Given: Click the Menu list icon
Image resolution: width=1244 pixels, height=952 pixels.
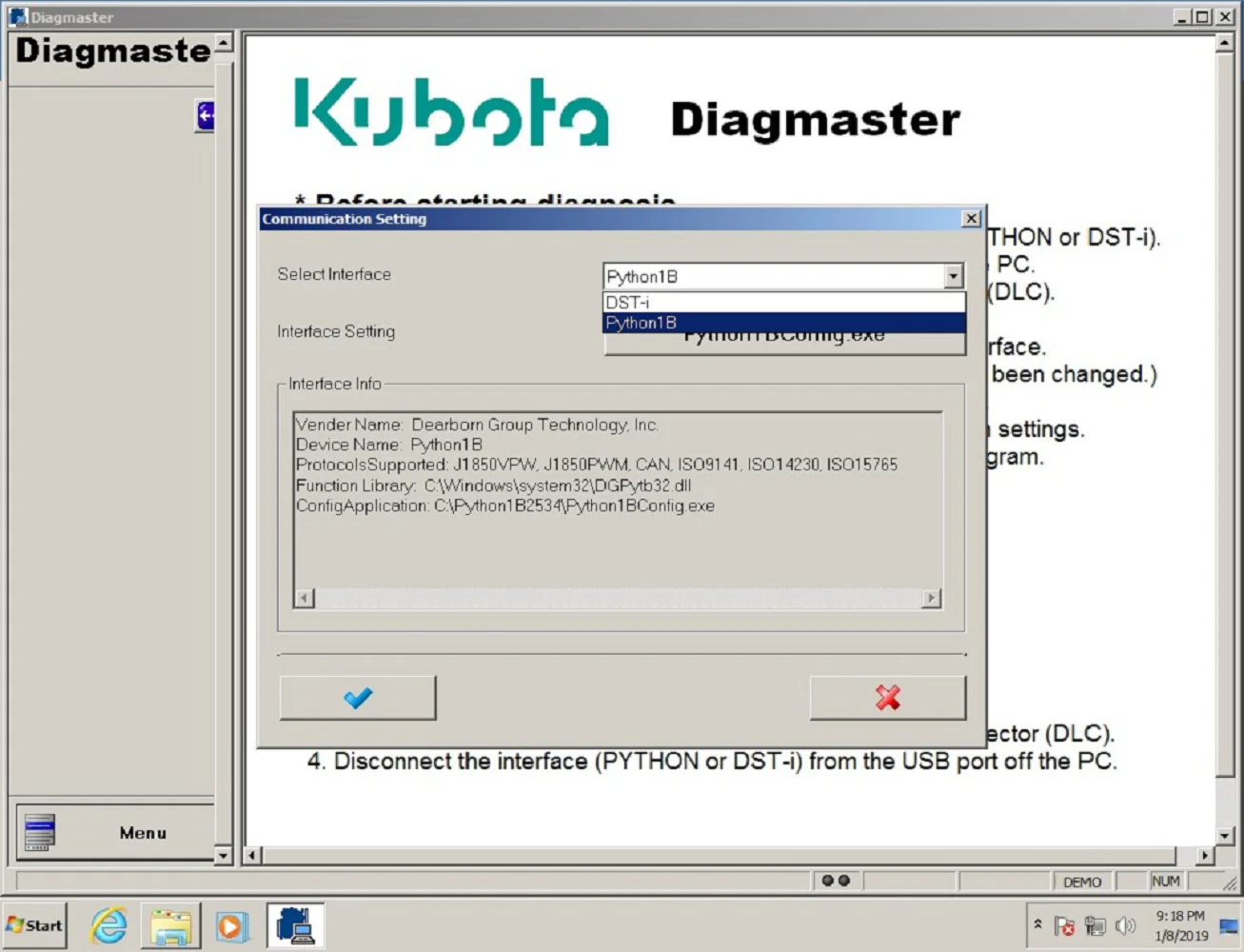Looking at the screenshot, I should 40,832.
